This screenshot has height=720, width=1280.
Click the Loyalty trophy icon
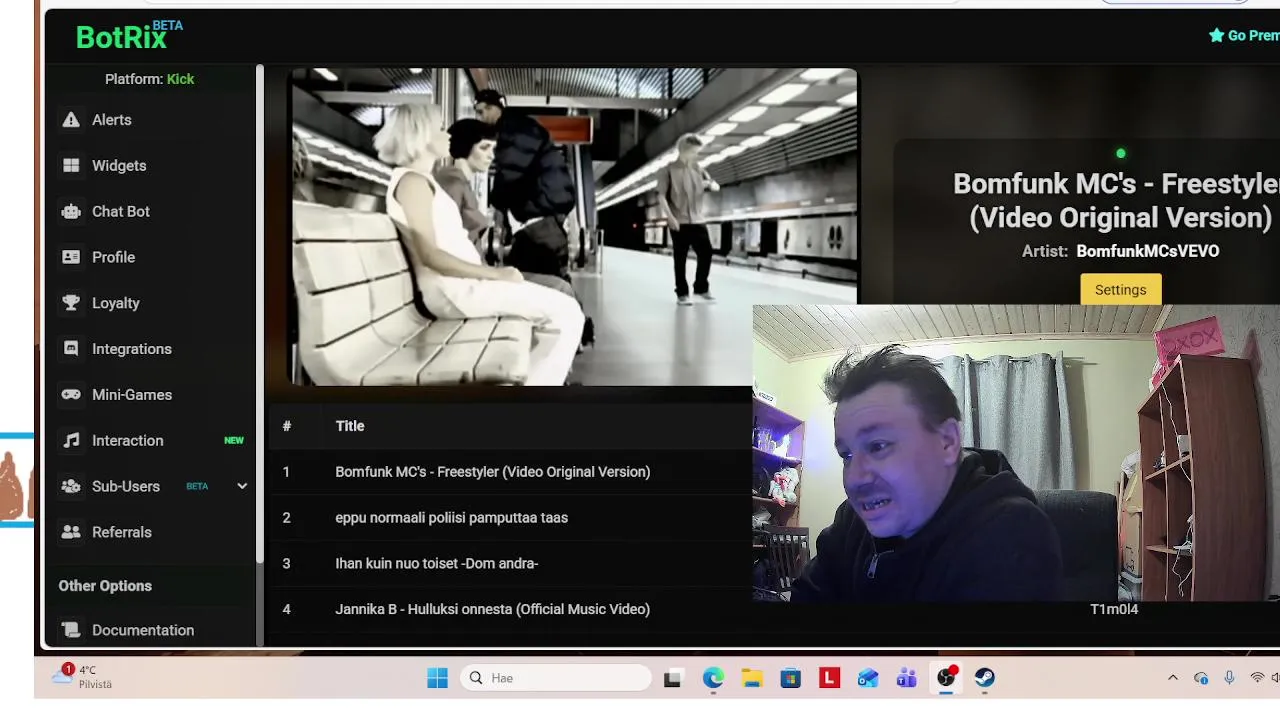[x=71, y=303]
